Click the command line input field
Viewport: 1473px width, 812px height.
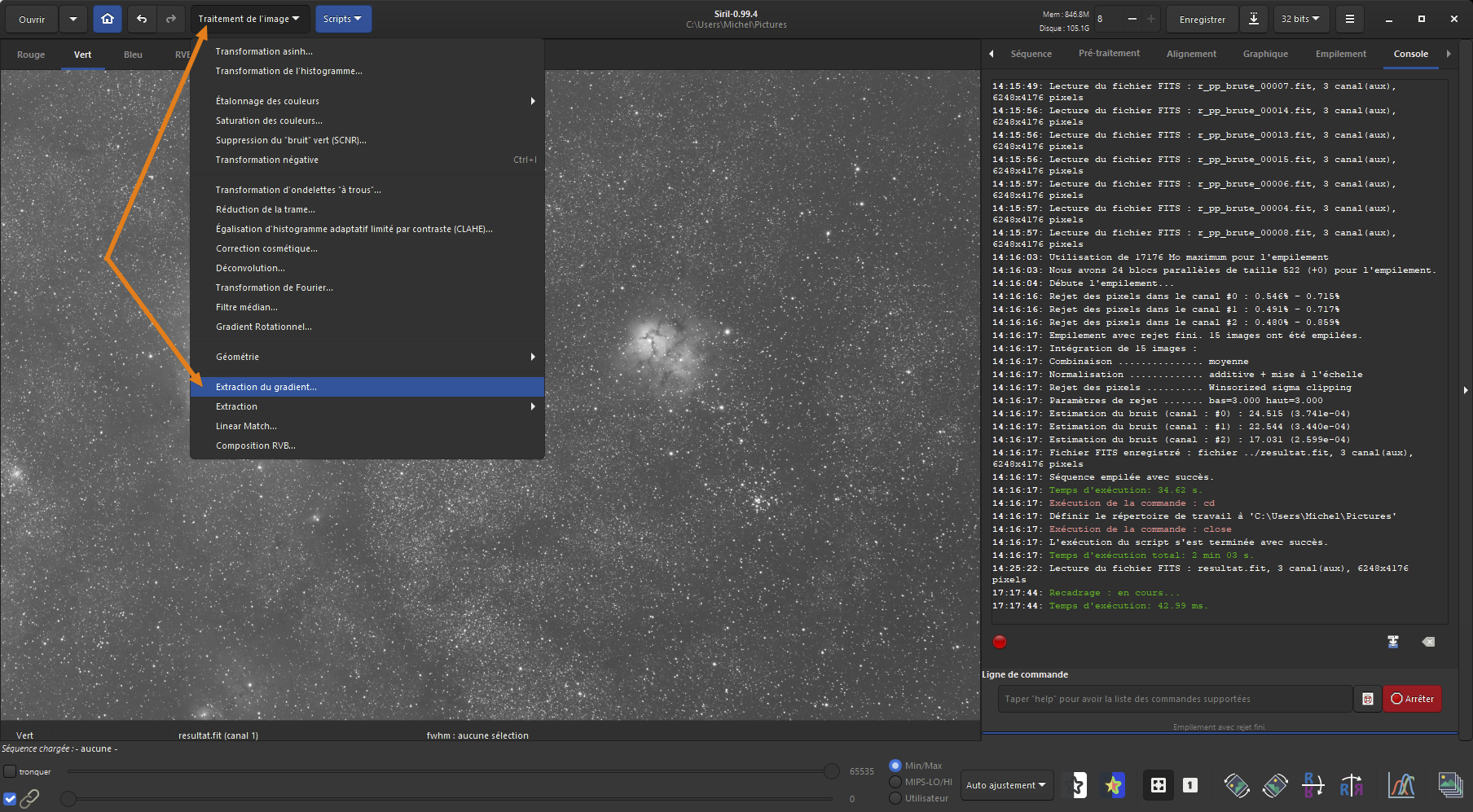1173,699
